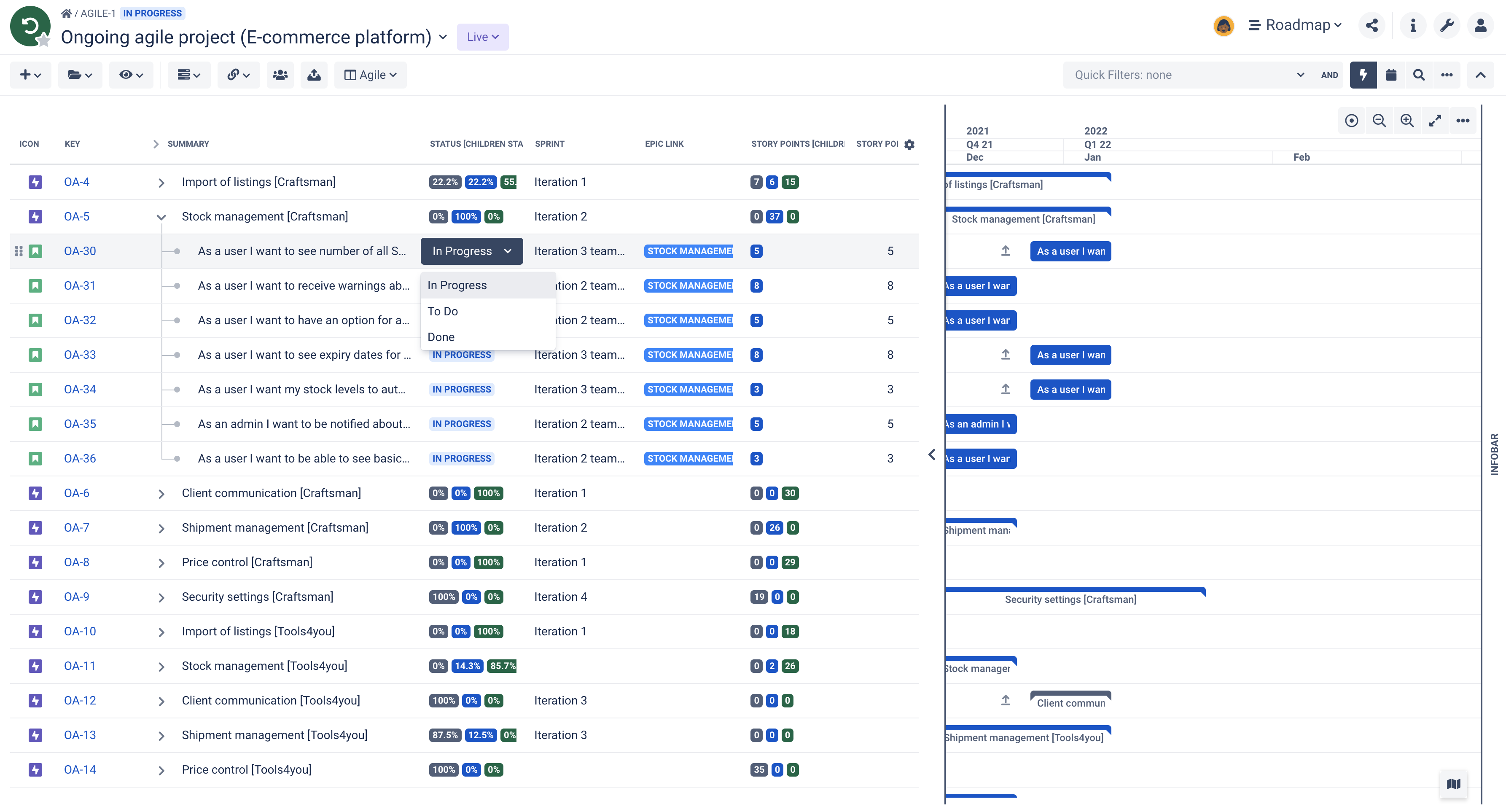
Task: Collapse the Stock management [Craftsman] row
Action: (161, 216)
